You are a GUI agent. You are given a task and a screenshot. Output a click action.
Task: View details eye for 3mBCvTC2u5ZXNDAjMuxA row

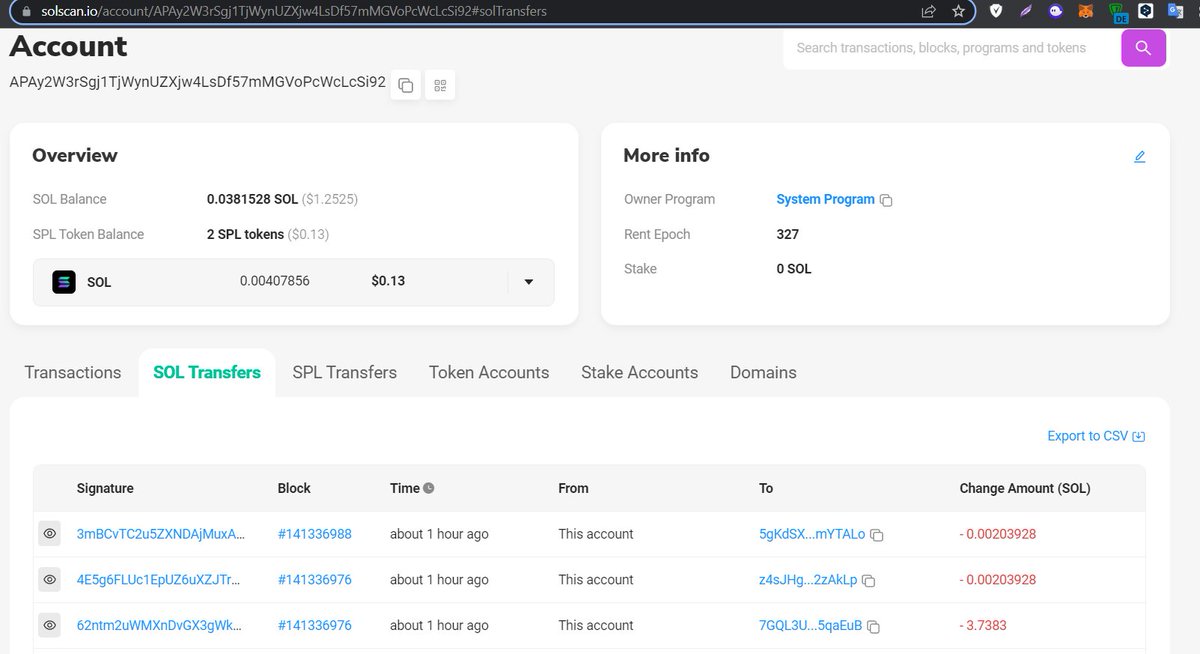pos(49,534)
